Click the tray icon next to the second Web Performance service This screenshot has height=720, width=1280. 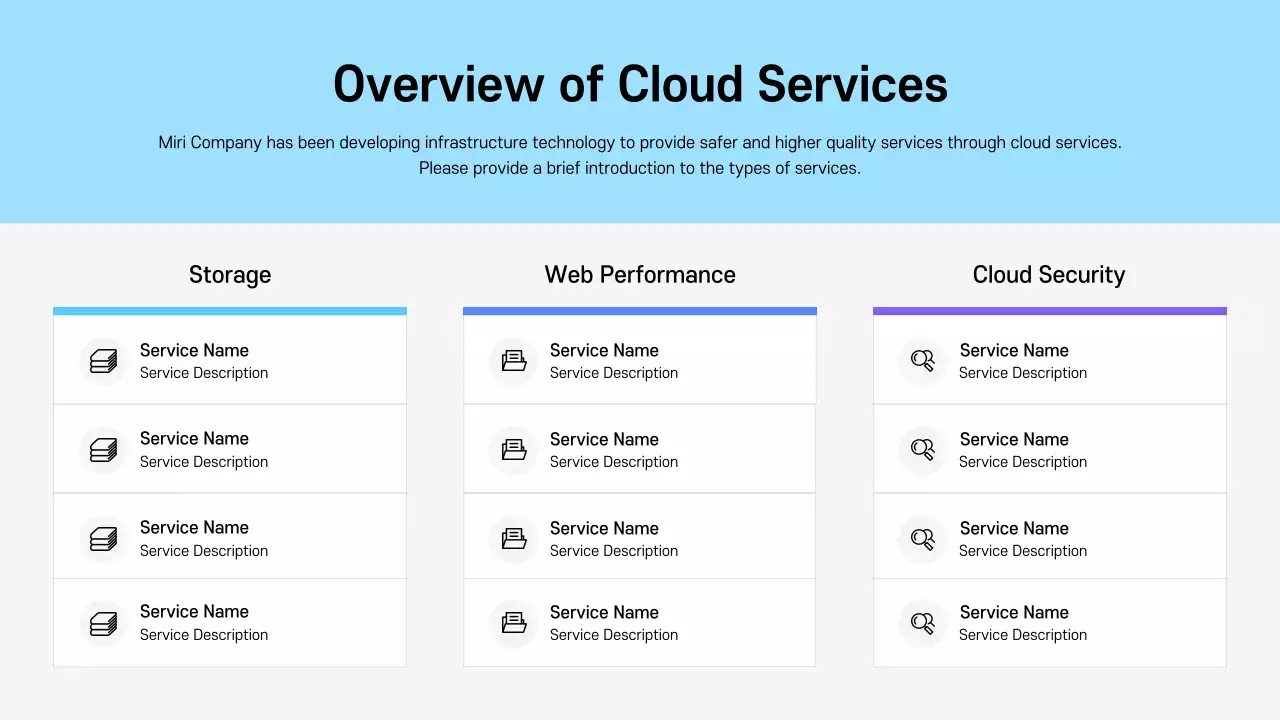click(514, 450)
